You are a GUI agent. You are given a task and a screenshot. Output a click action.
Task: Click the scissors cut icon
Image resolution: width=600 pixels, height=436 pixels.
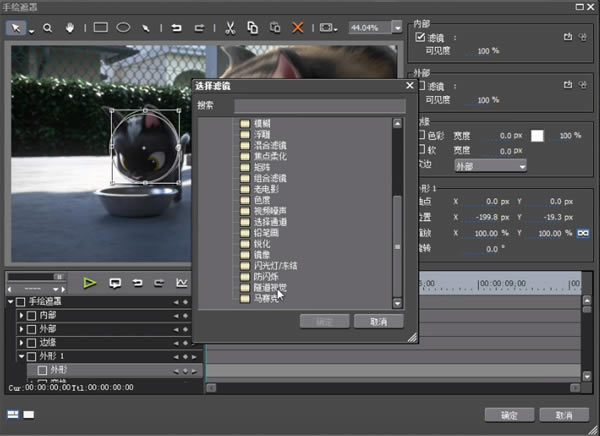(230, 28)
